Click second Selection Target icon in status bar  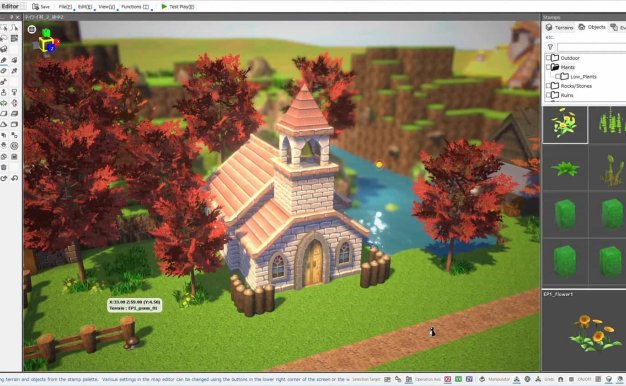pyautogui.click(x=398, y=379)
